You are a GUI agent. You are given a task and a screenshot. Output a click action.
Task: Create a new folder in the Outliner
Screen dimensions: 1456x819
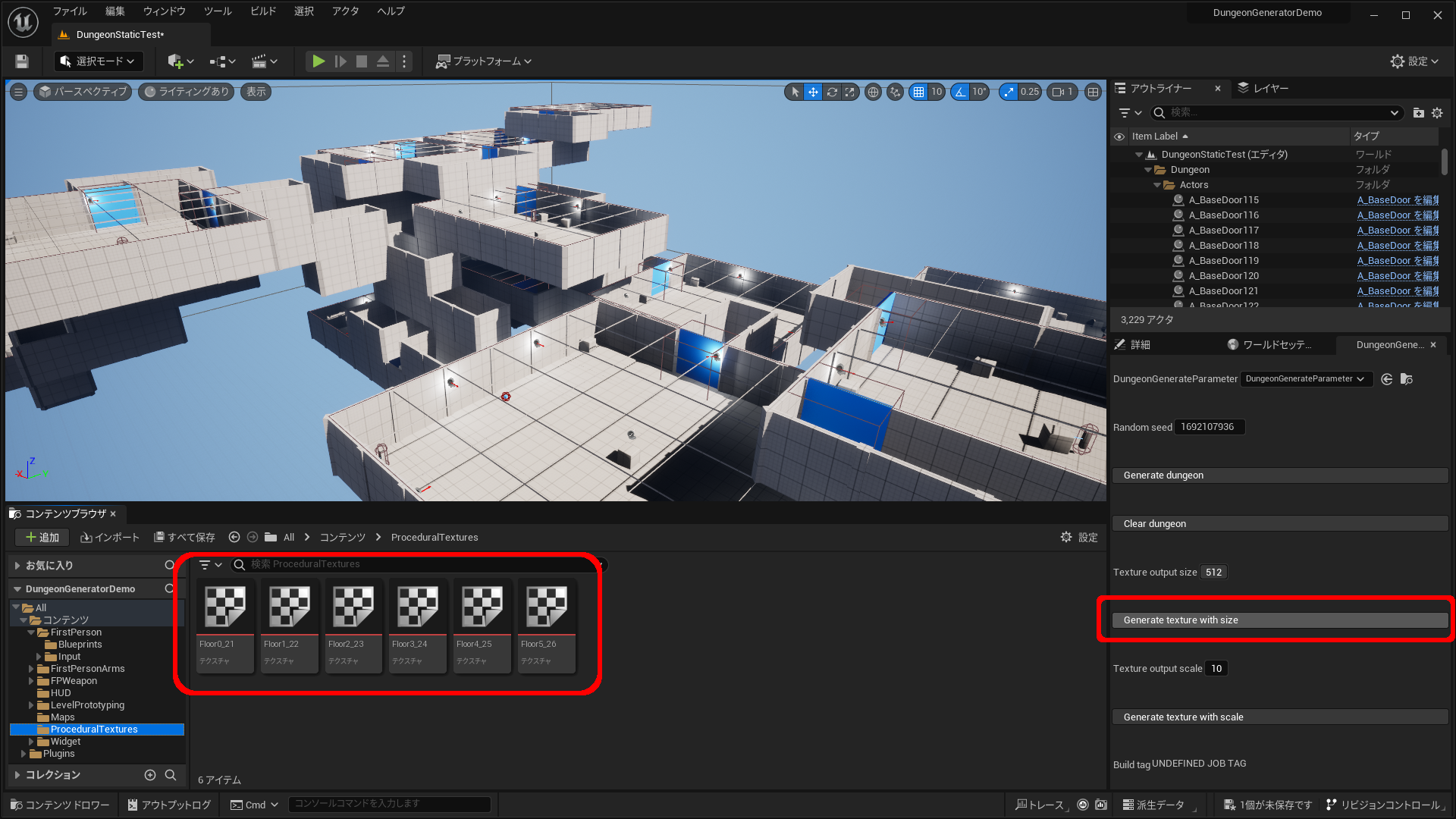click(x=1419, y=113)
